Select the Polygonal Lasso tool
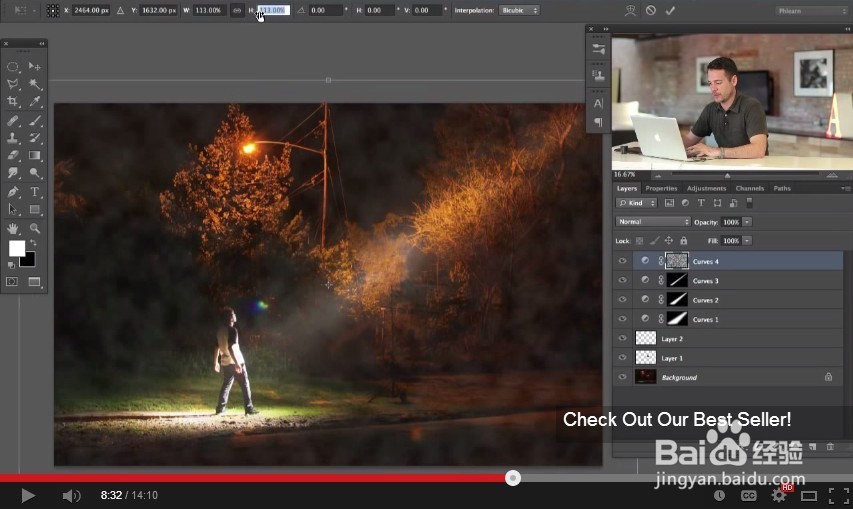 click(x=13, y=84)
